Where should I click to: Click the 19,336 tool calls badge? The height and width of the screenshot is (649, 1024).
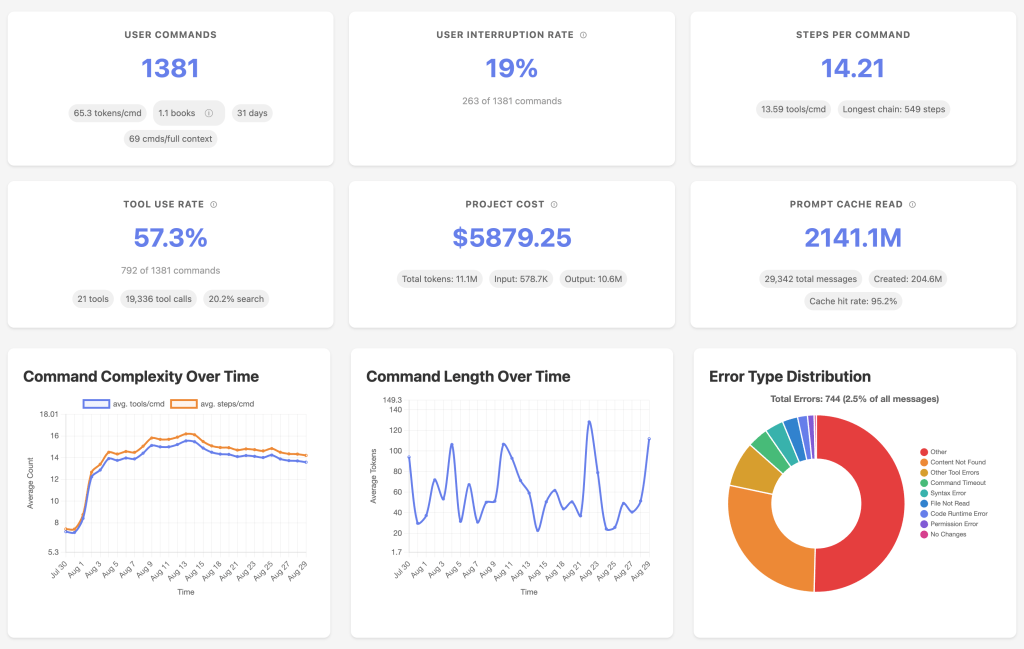coord(159,298)
